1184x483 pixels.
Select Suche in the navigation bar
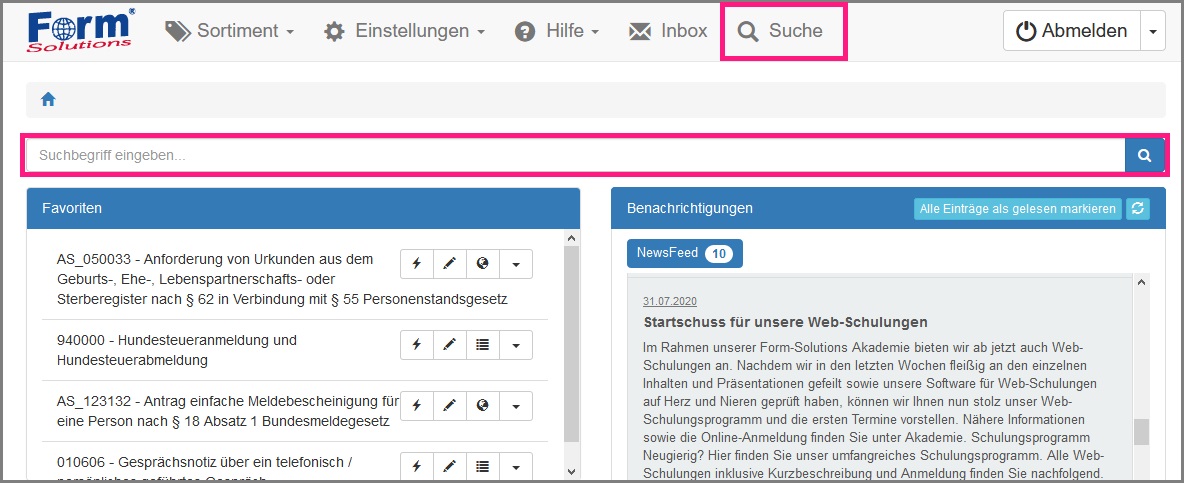pos(782,31)
